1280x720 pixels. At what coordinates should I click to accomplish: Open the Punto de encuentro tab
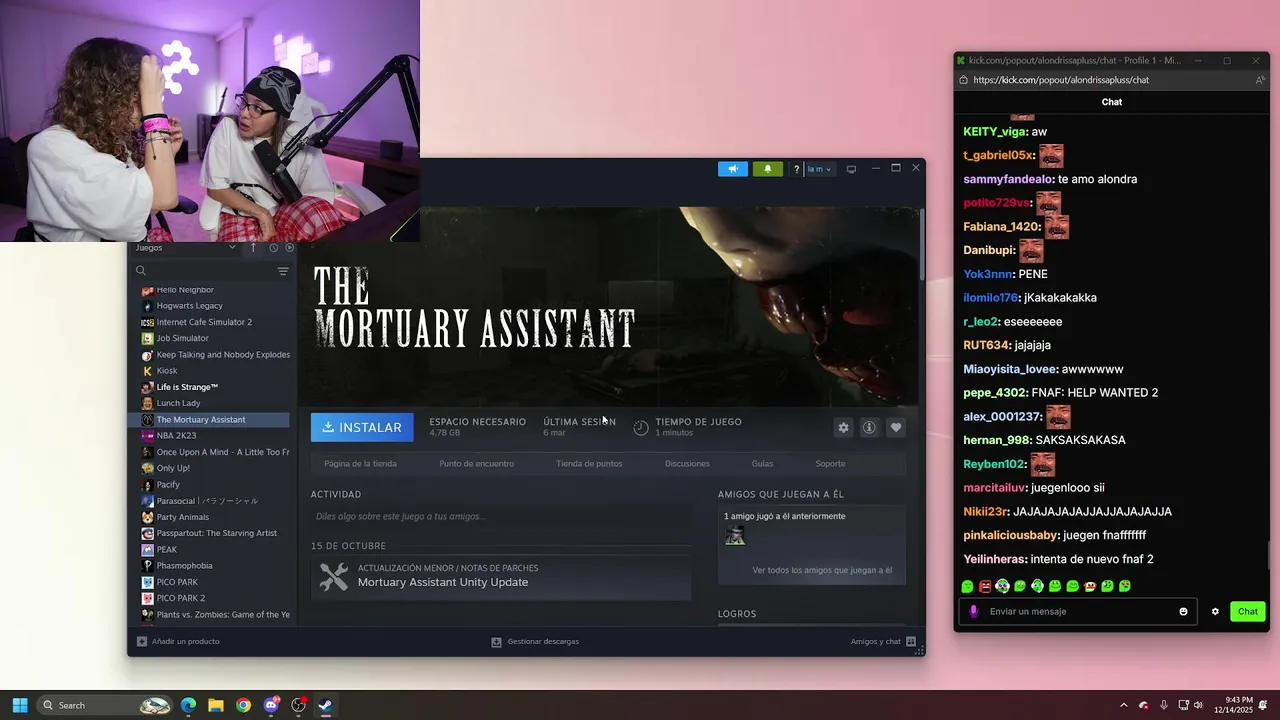[x=476, y=464]
